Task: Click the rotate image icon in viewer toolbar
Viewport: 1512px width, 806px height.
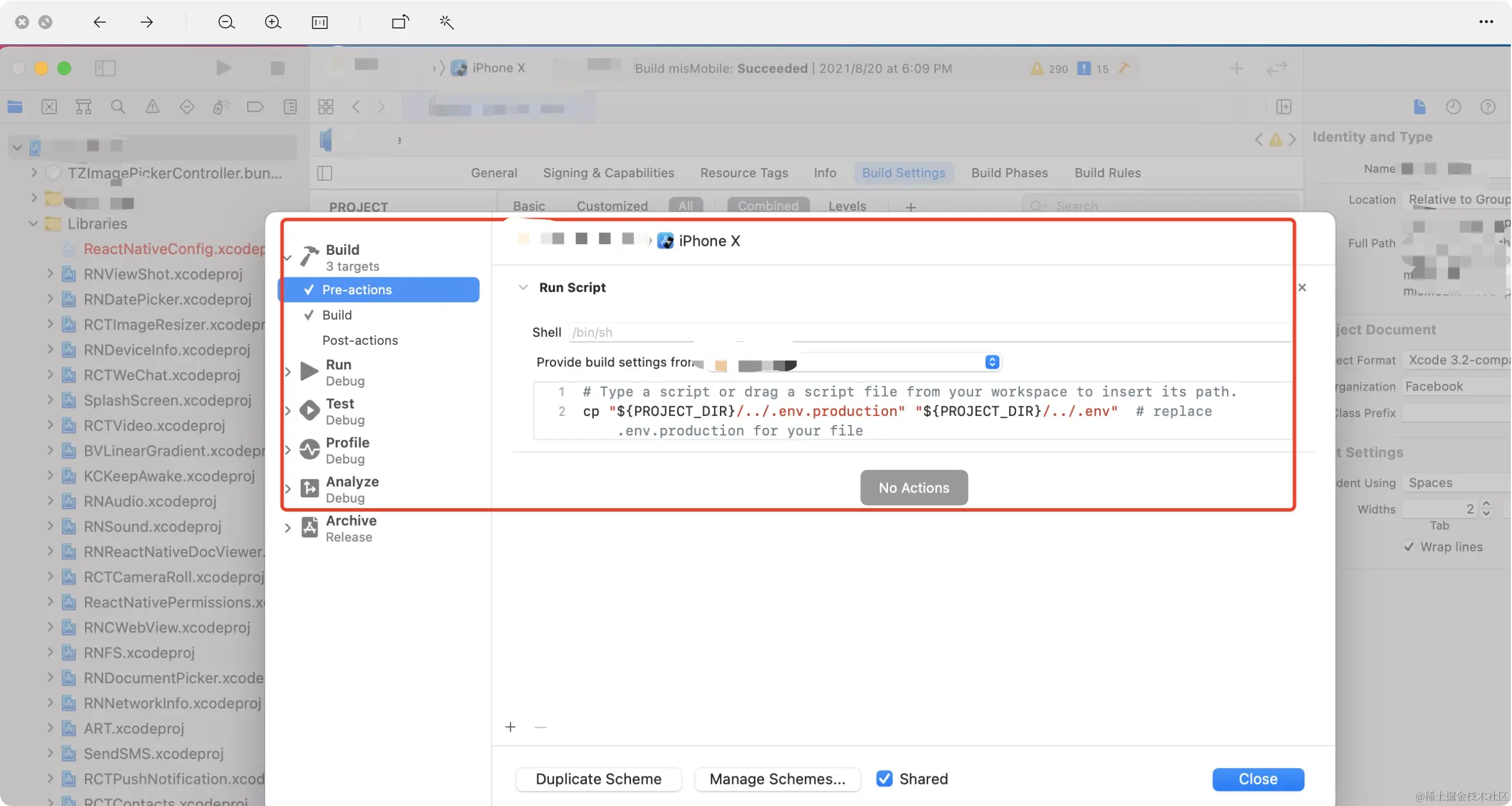Action: pyautogui.click(x=400, y=22)
